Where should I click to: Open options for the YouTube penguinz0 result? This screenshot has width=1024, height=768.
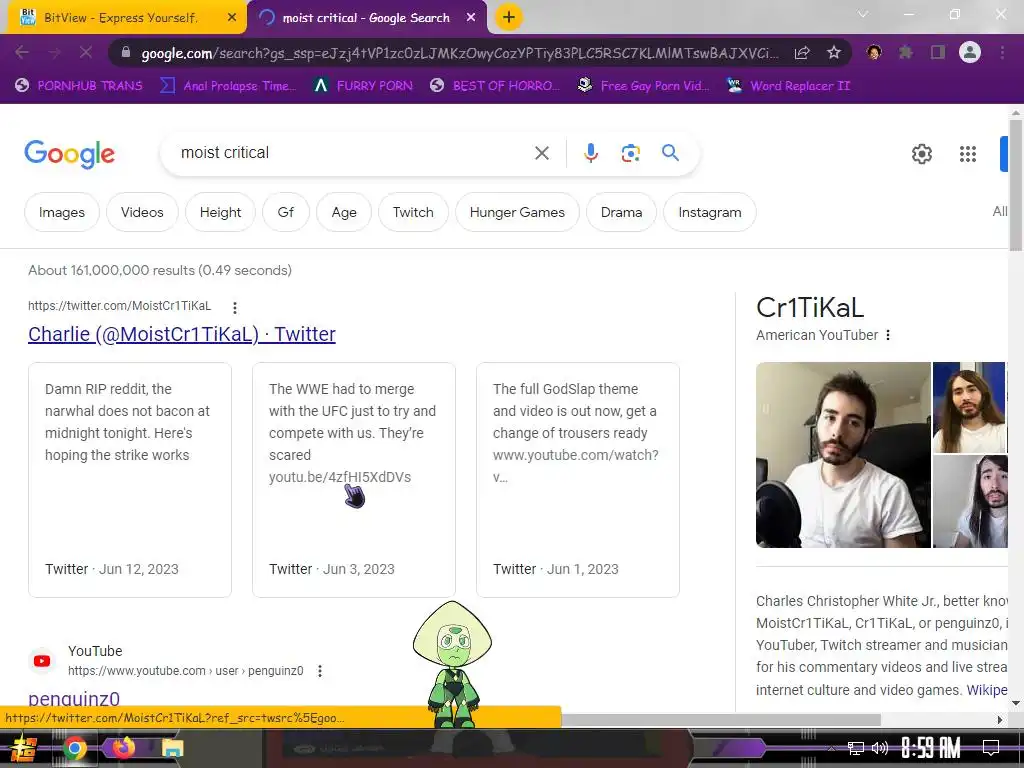click(x=320, y=671)
